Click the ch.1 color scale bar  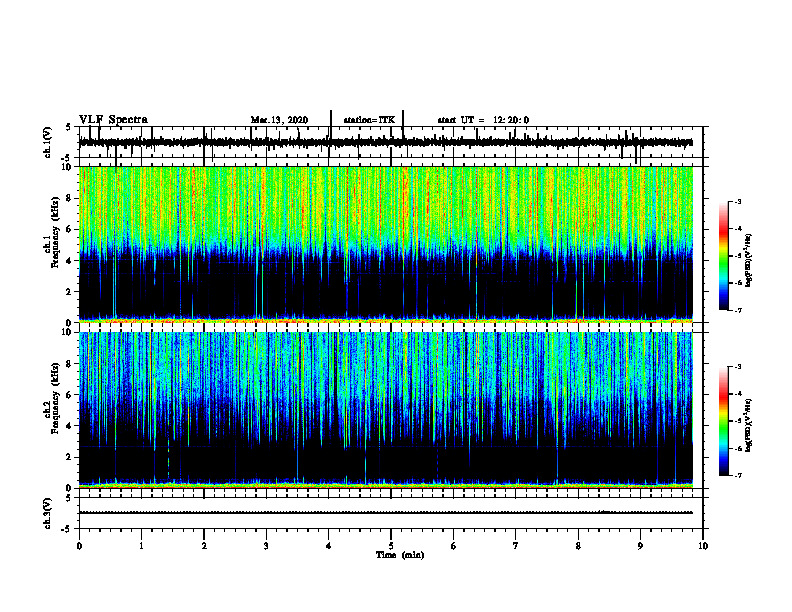[x=723, y=256]
